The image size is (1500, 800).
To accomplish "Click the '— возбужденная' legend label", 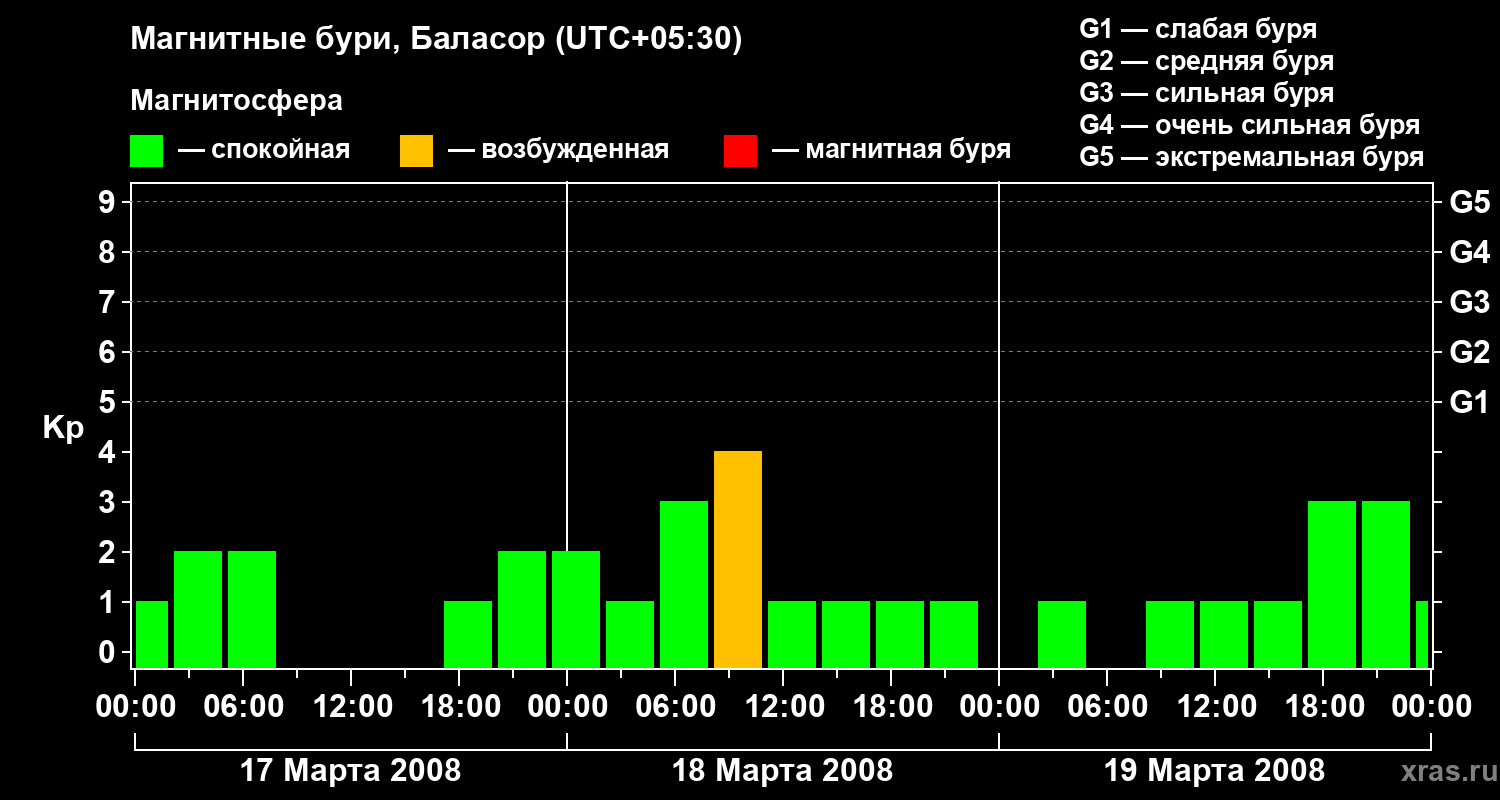I will [x=558, y=151].
